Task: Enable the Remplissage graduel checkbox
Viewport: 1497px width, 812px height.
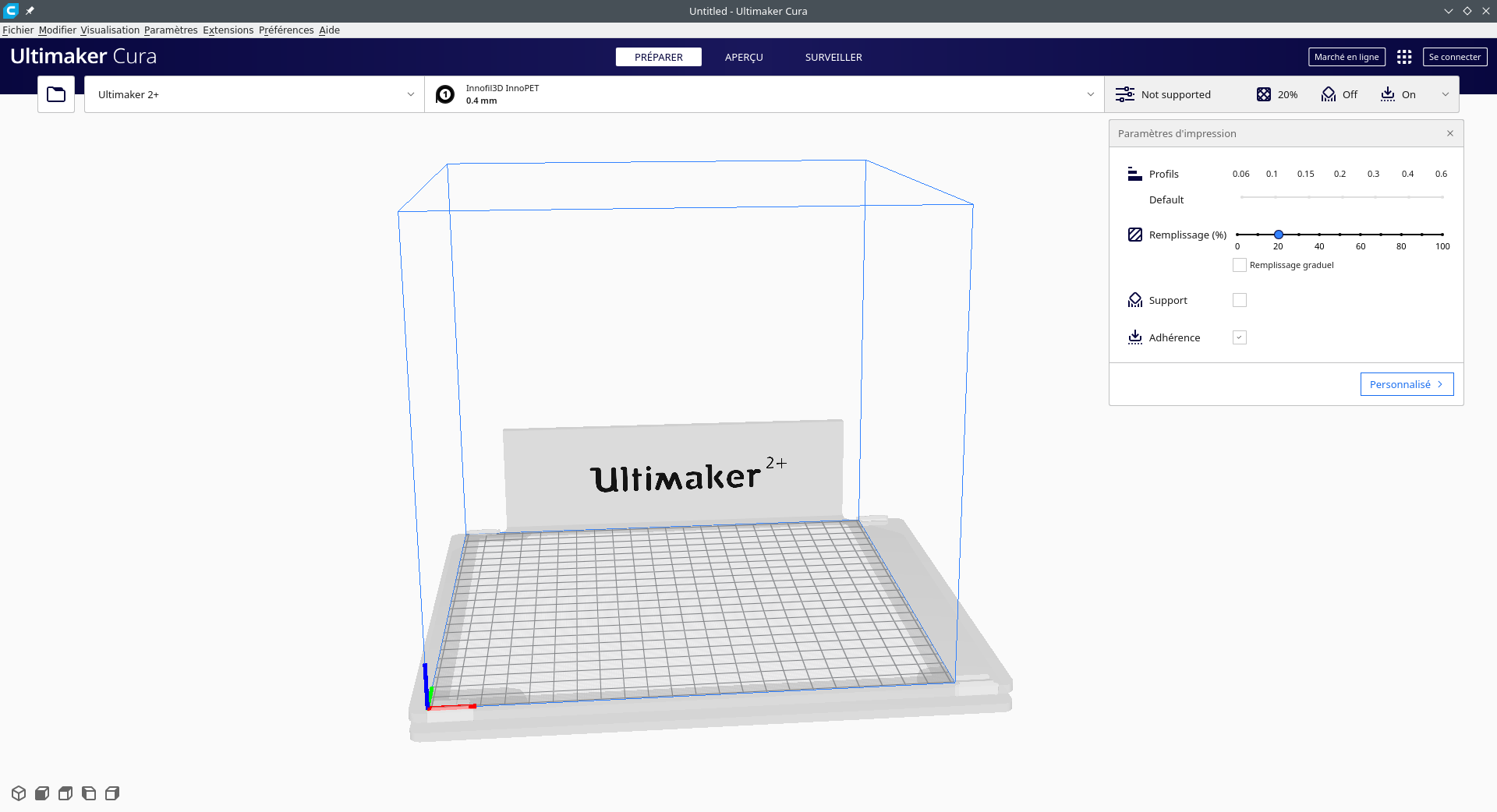Action: pos(1240,265)
